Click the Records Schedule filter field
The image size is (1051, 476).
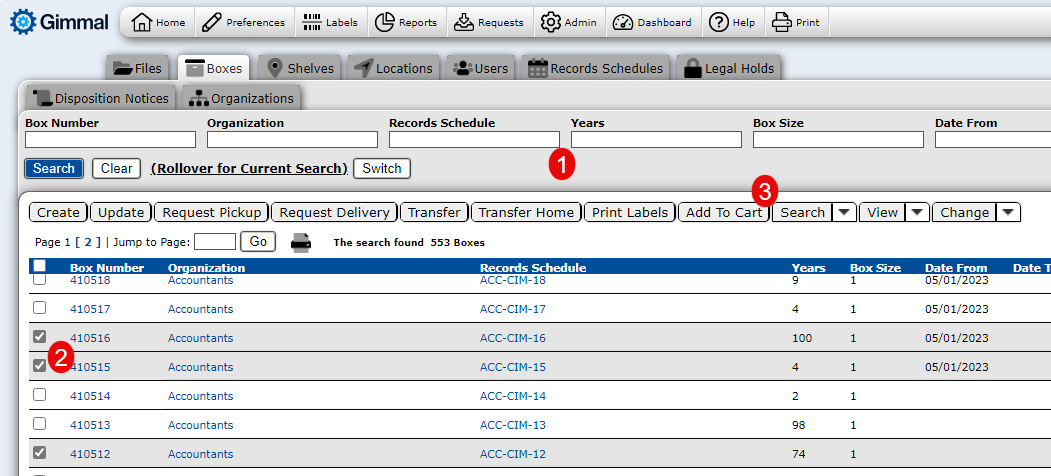[474, 140]
